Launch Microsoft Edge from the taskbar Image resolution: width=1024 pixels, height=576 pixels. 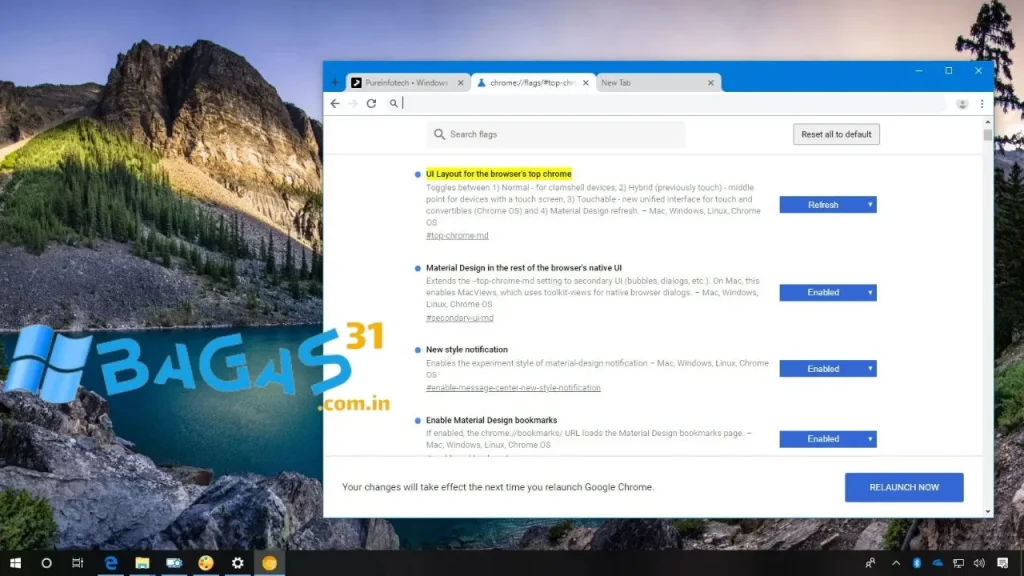pos(110,563)
